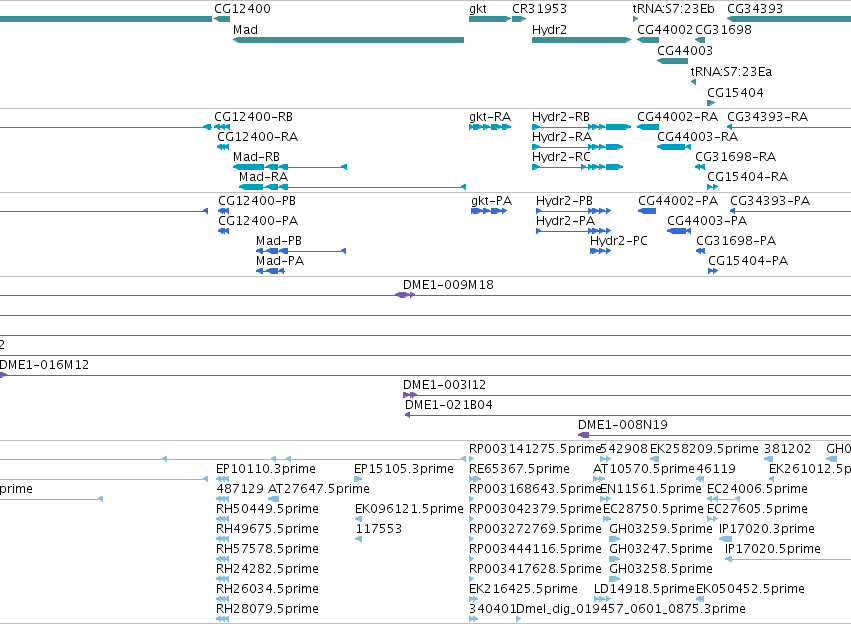Click the CG12400-PA protein
Image resolution: width=851 pixels, height=624 pixels.
click(224, 231)
